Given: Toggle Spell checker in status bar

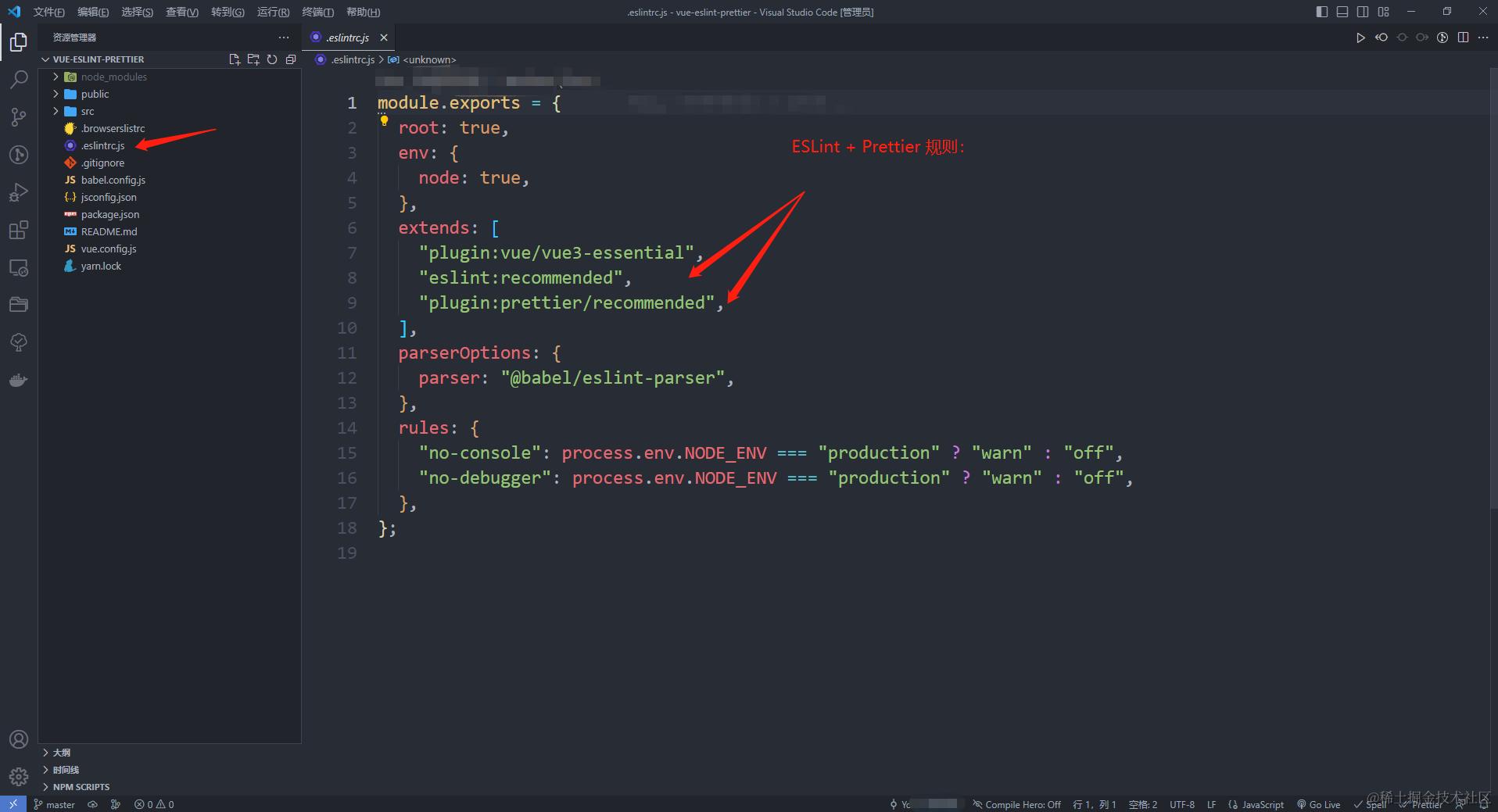Looking at the screenshot, I should click(1370, 804).
